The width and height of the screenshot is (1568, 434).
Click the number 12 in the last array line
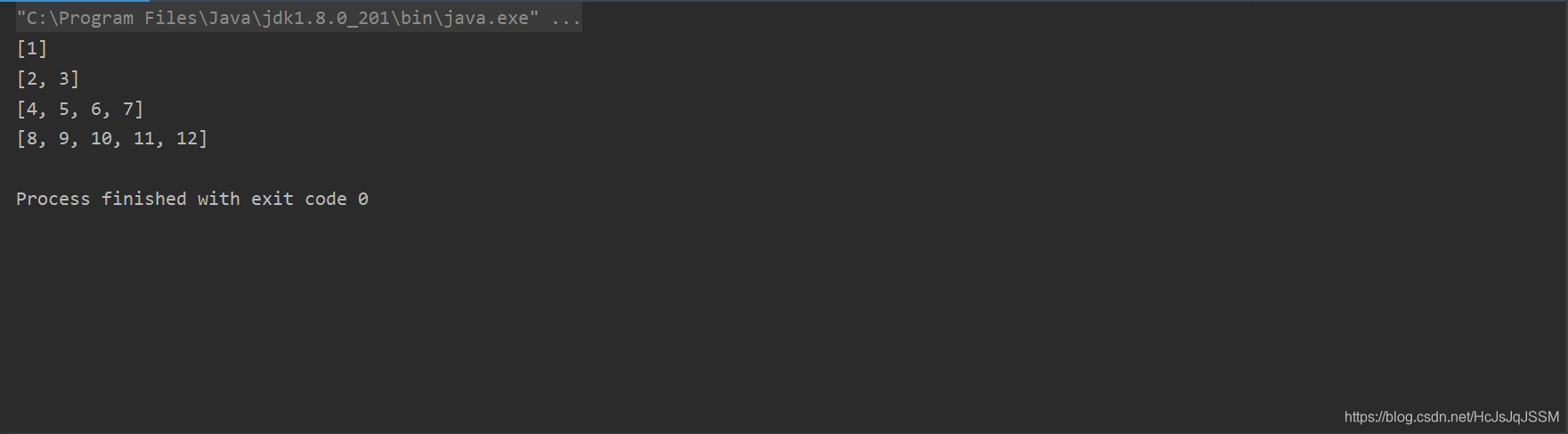tap(187, 138)
